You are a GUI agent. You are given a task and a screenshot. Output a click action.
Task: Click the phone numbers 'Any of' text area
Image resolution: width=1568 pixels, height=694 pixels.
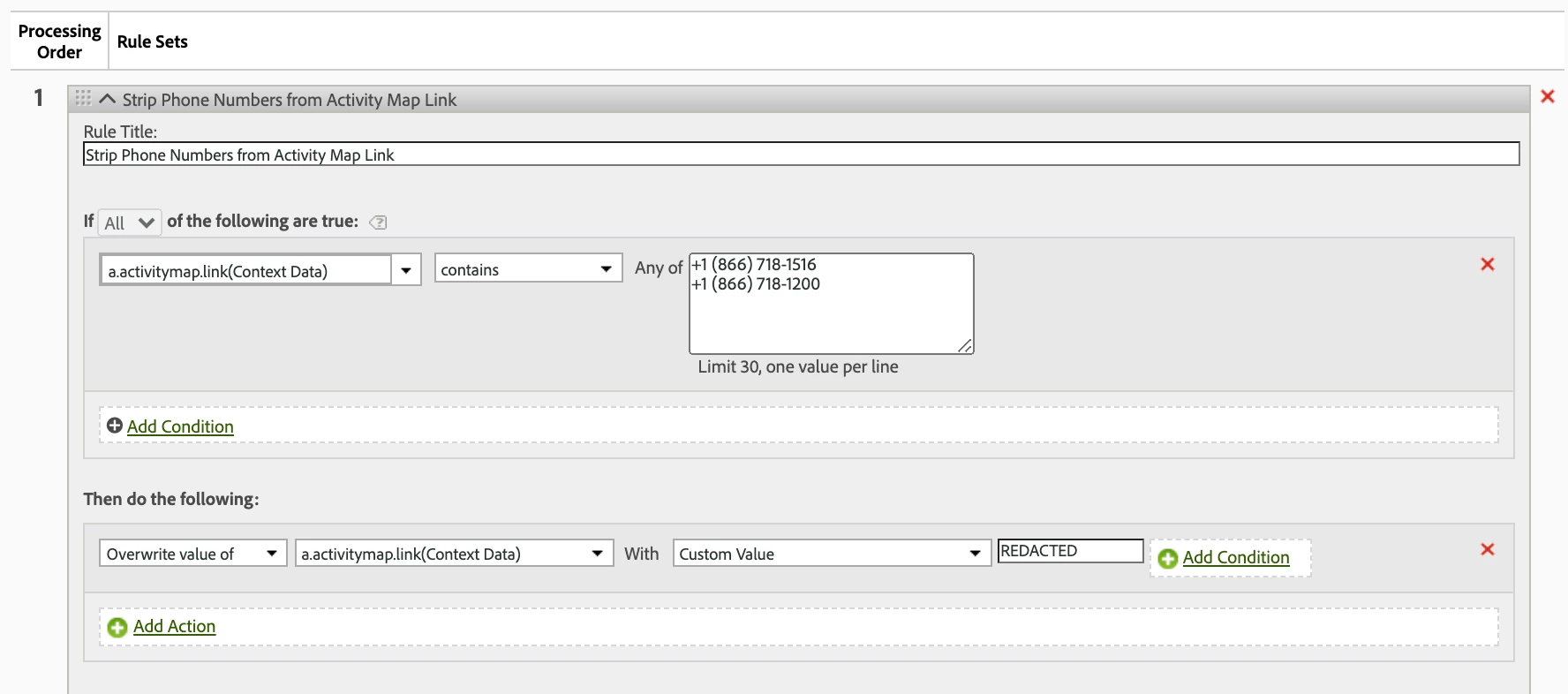tap(832, 304)
